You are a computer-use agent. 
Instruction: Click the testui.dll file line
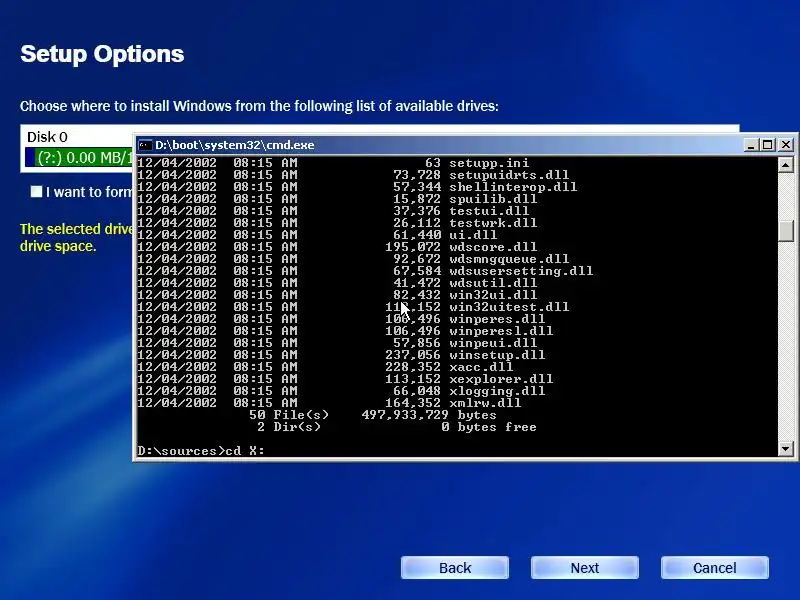tap(334, 211)
